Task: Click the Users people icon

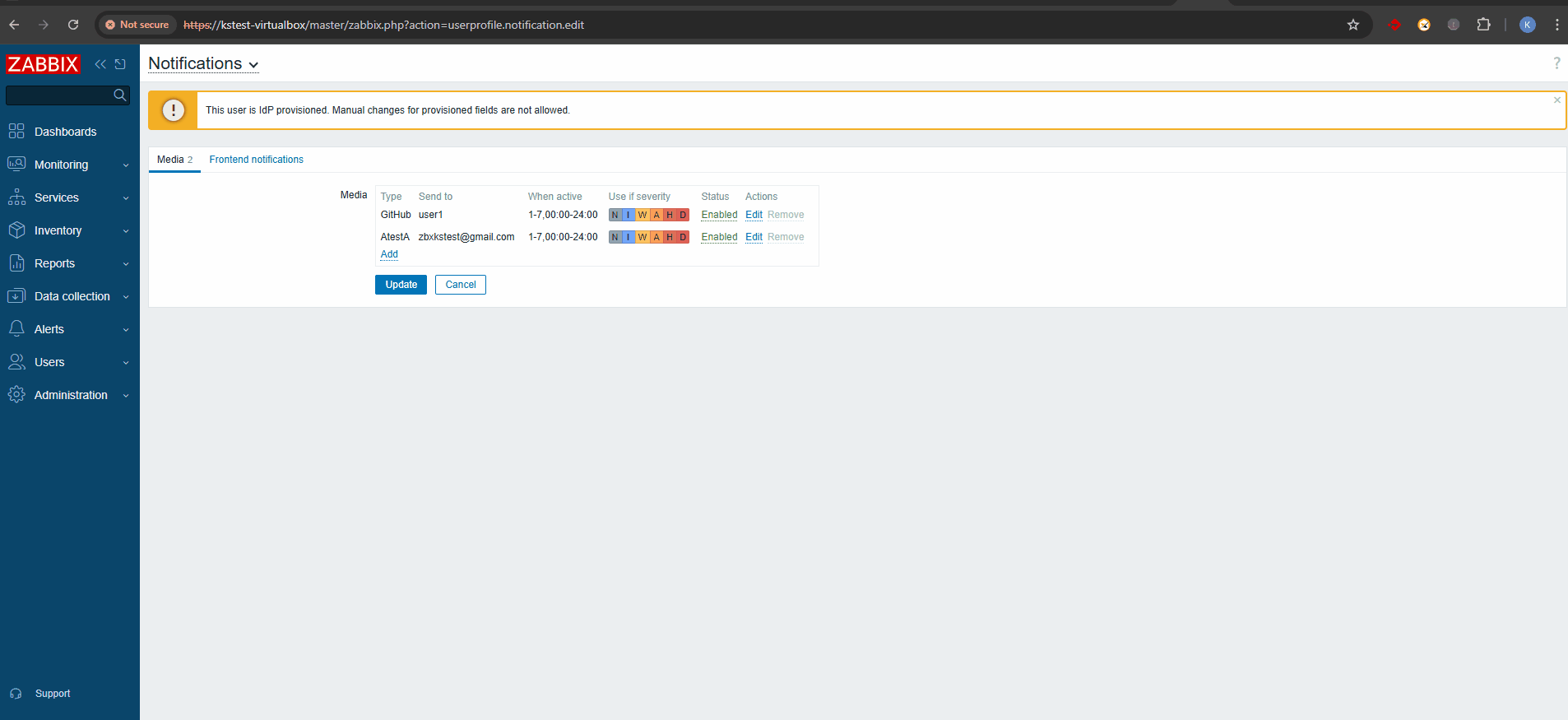Action: (16, 361)
